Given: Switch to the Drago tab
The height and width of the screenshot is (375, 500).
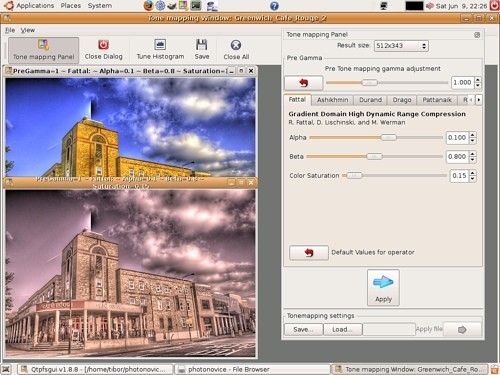Looking at the screenshot, I should tap(402, 100).
